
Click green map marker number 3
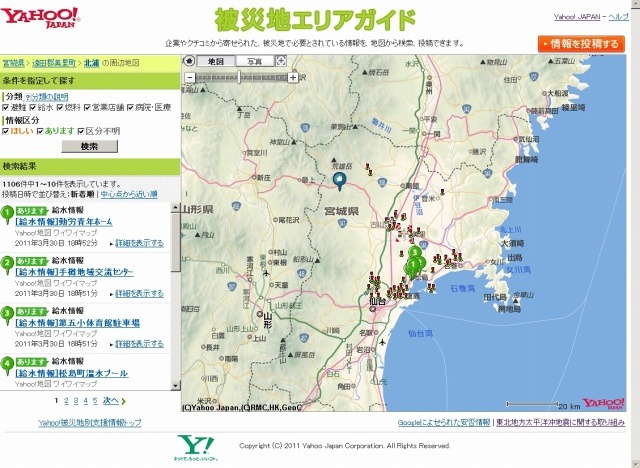pos(415,253)
